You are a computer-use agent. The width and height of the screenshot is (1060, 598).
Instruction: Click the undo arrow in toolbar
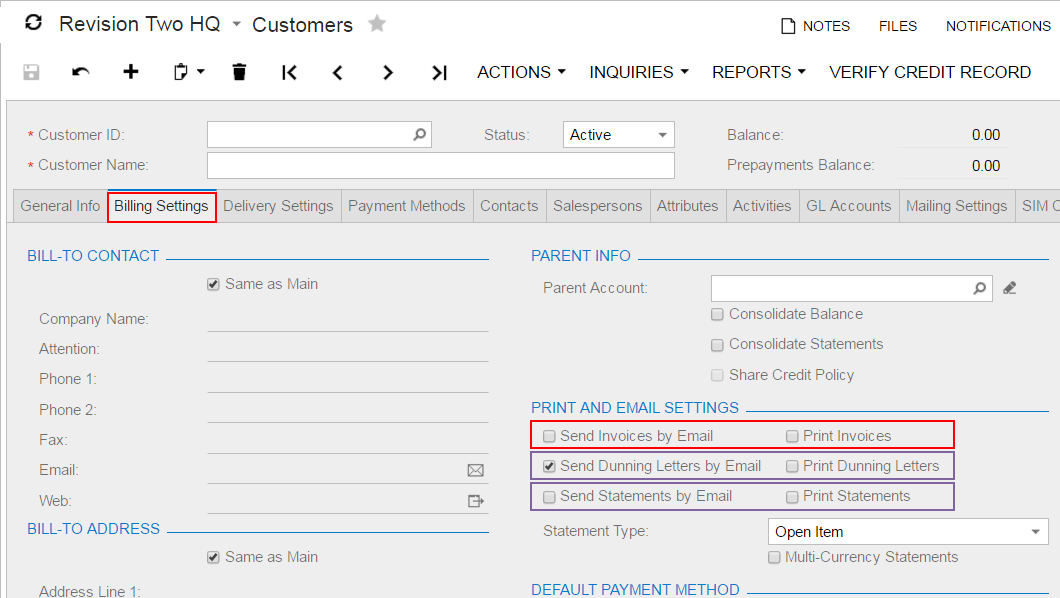[x=81, y=72]
